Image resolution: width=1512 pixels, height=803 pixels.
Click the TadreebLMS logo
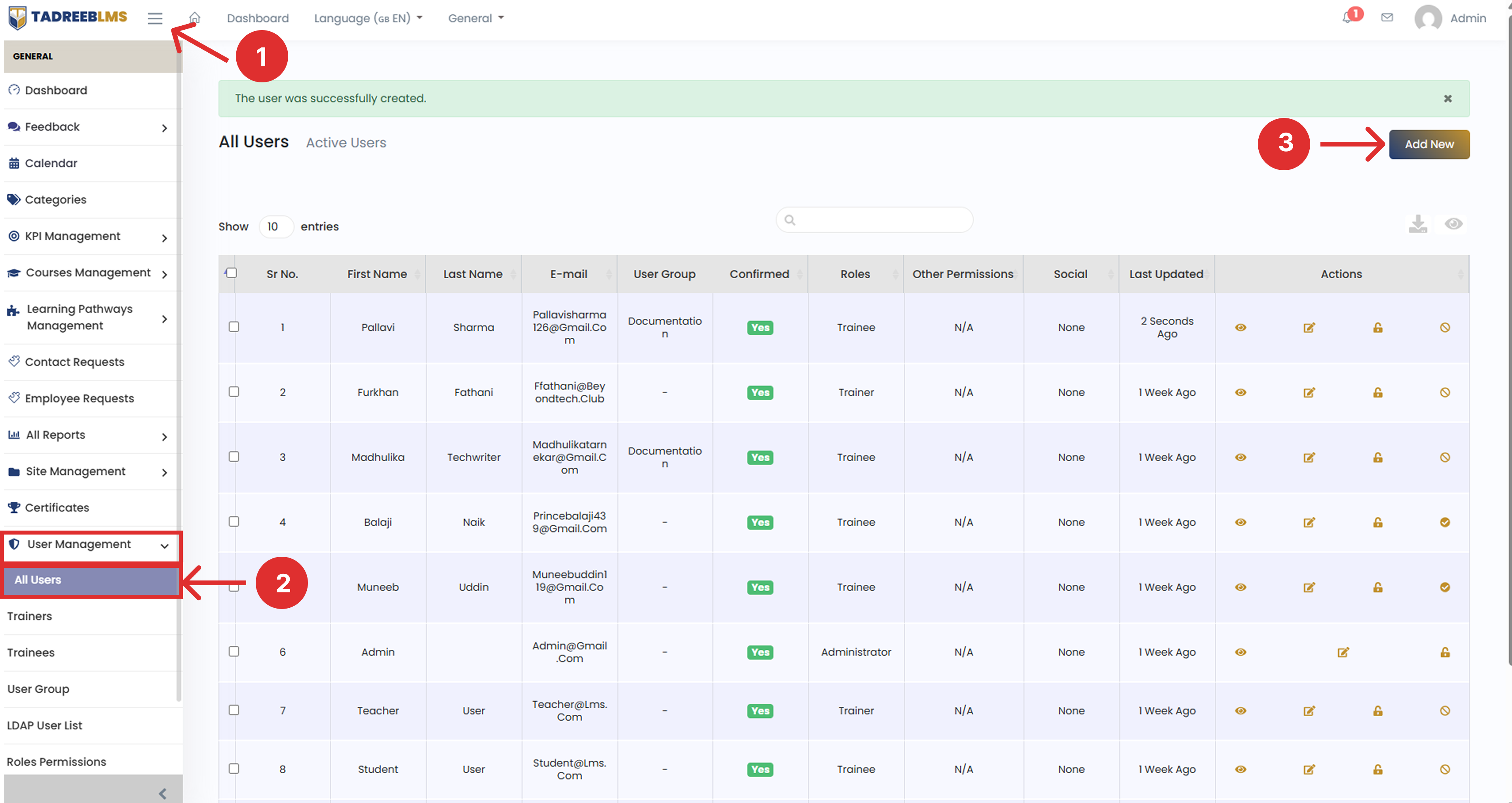(68, 17)
